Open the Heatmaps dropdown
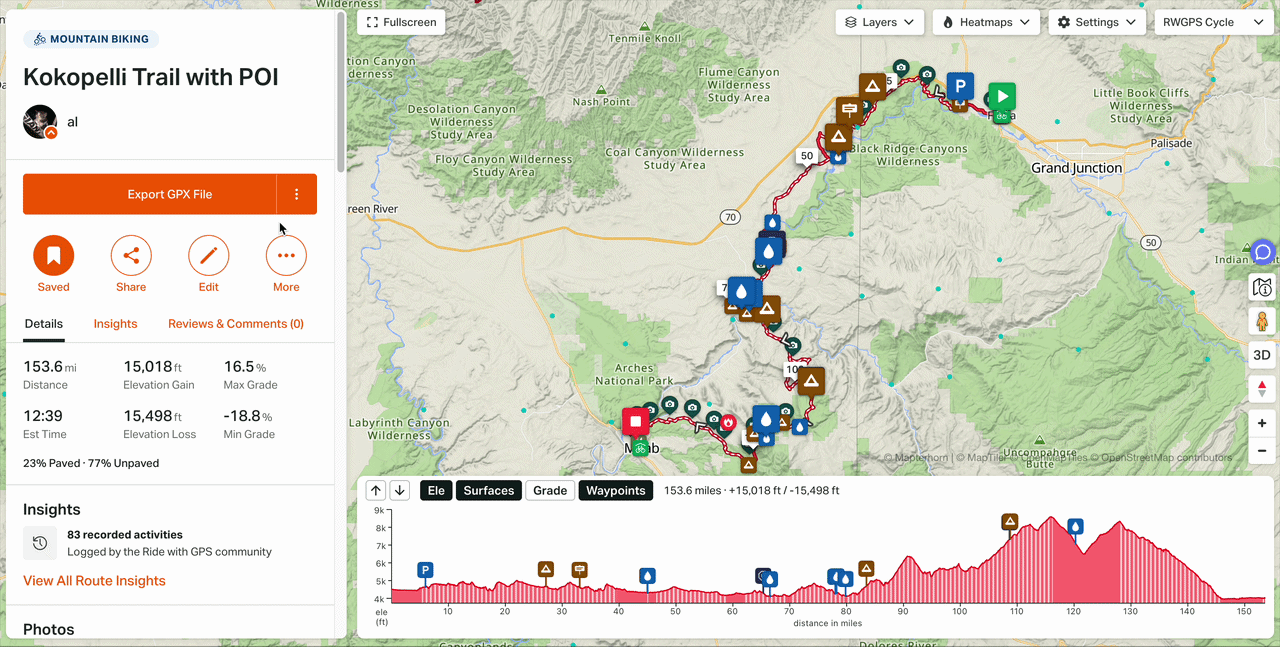1280x647 pixels. coord(987,22)
